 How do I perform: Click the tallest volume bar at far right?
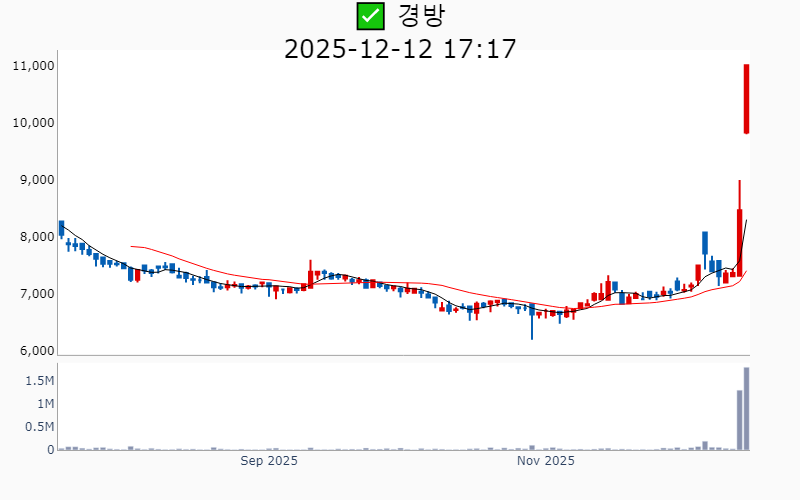pos(746,409)
